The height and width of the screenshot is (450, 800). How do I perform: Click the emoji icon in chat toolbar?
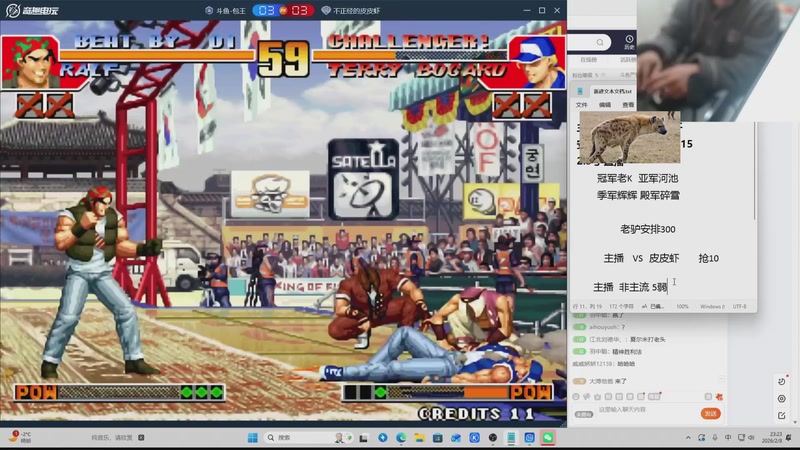click(576, 396)
